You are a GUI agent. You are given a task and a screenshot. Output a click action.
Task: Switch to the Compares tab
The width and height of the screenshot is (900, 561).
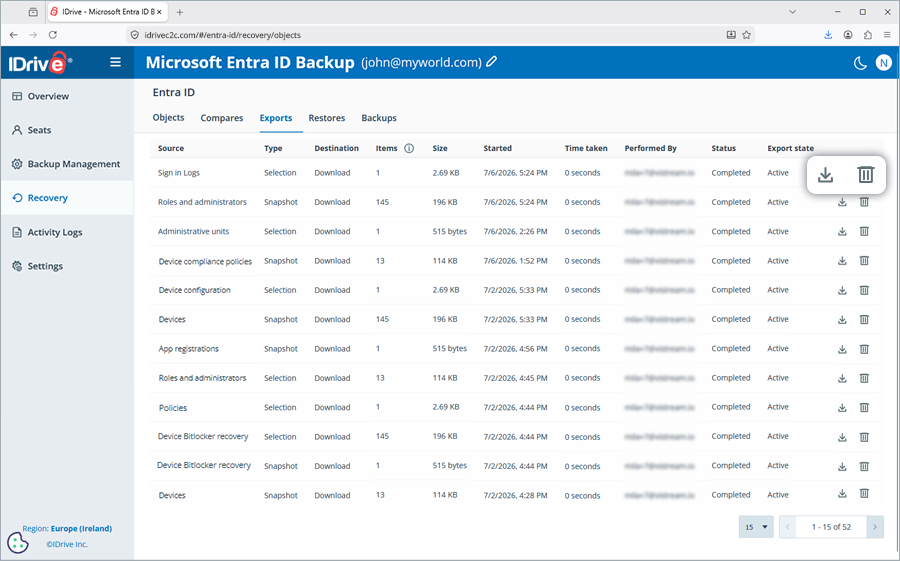click(222, 118)
